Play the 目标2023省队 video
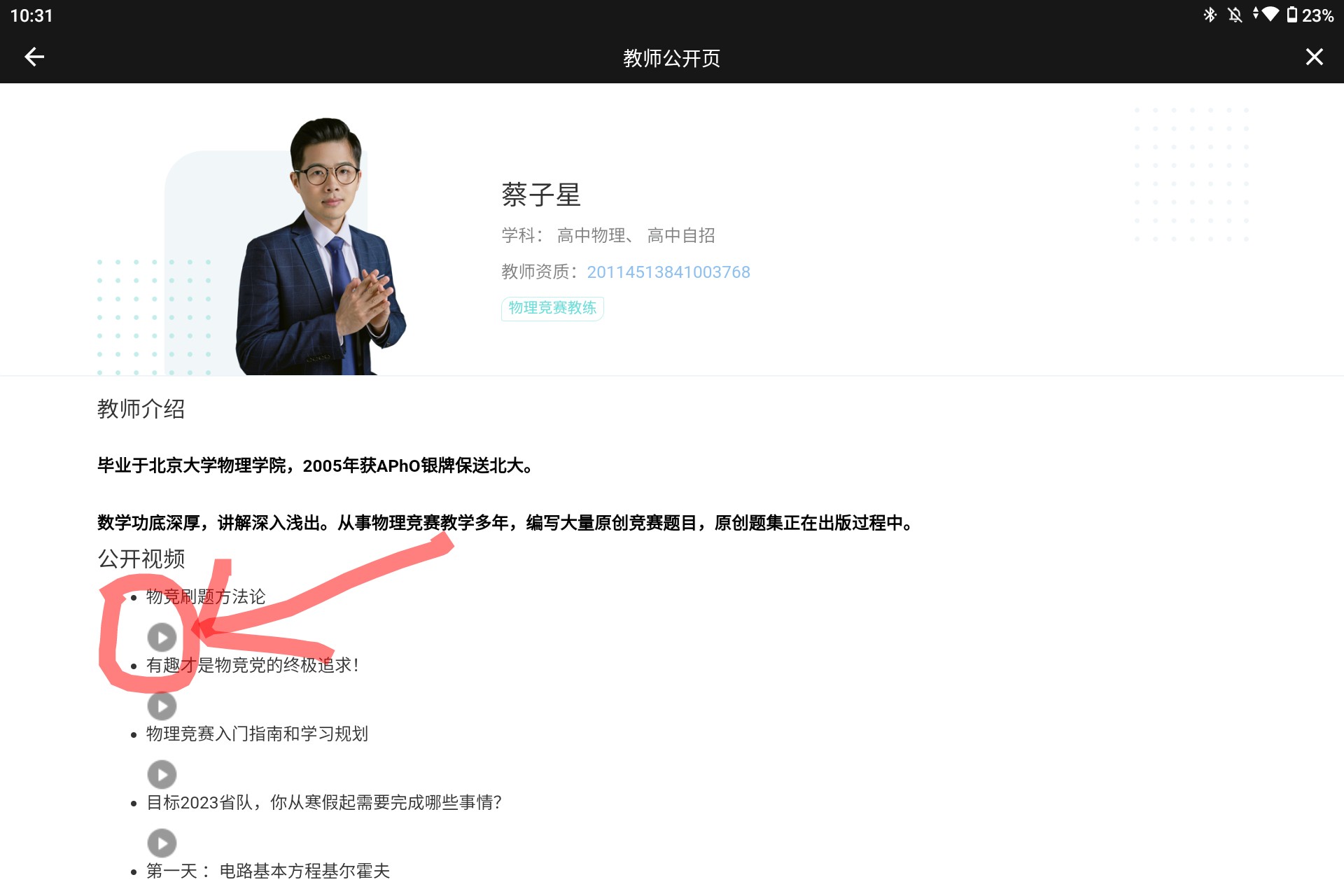The height and width of the screenshot is (896, 1344). click(162, 843)
